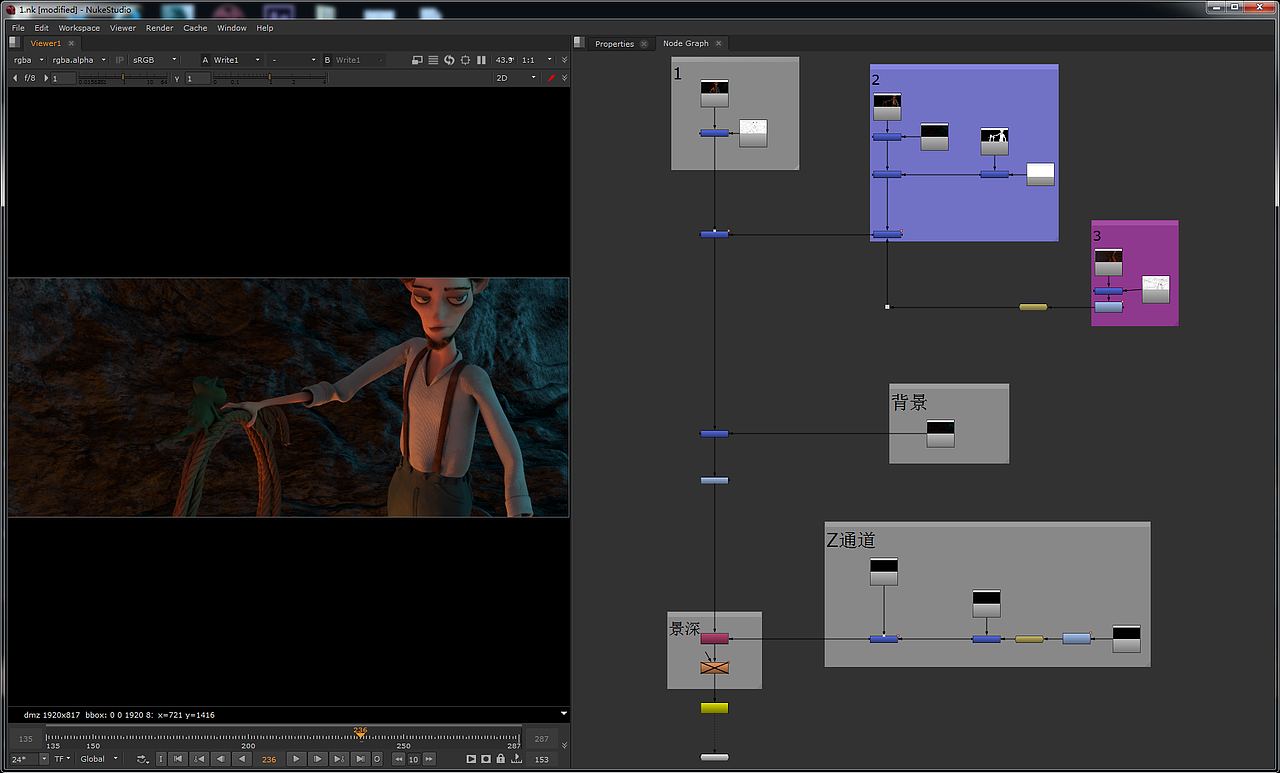This screenshot has width=1280, height=773.
Task: Click the playback loop mode icon
Action: (x=143, y=759)
